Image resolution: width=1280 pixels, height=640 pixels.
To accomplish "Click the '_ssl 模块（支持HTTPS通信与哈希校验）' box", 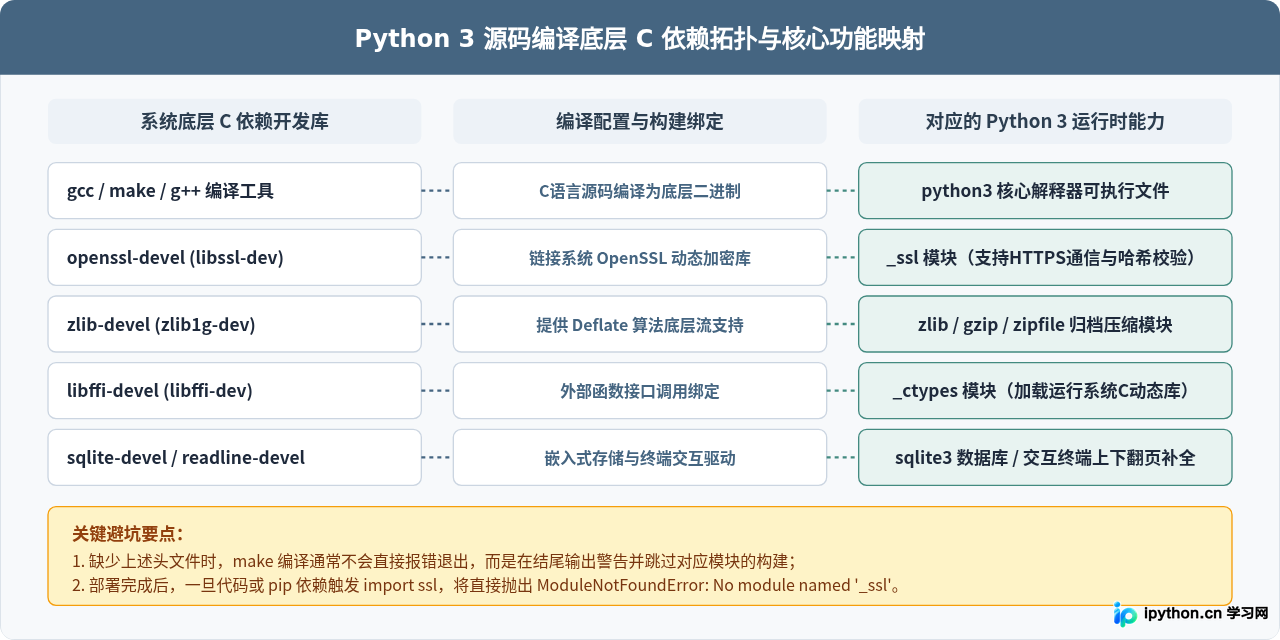I will (x=1045, y=258).
